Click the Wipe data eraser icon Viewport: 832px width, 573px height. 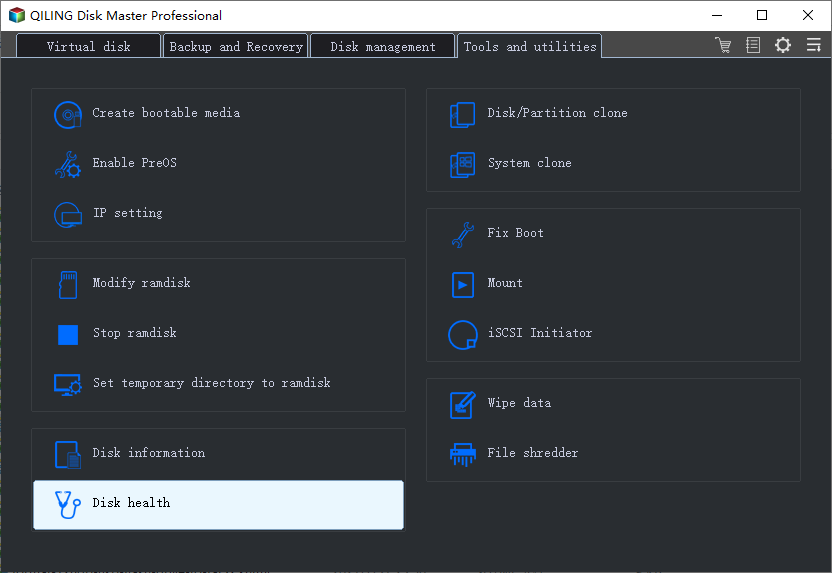coord(463,405)
